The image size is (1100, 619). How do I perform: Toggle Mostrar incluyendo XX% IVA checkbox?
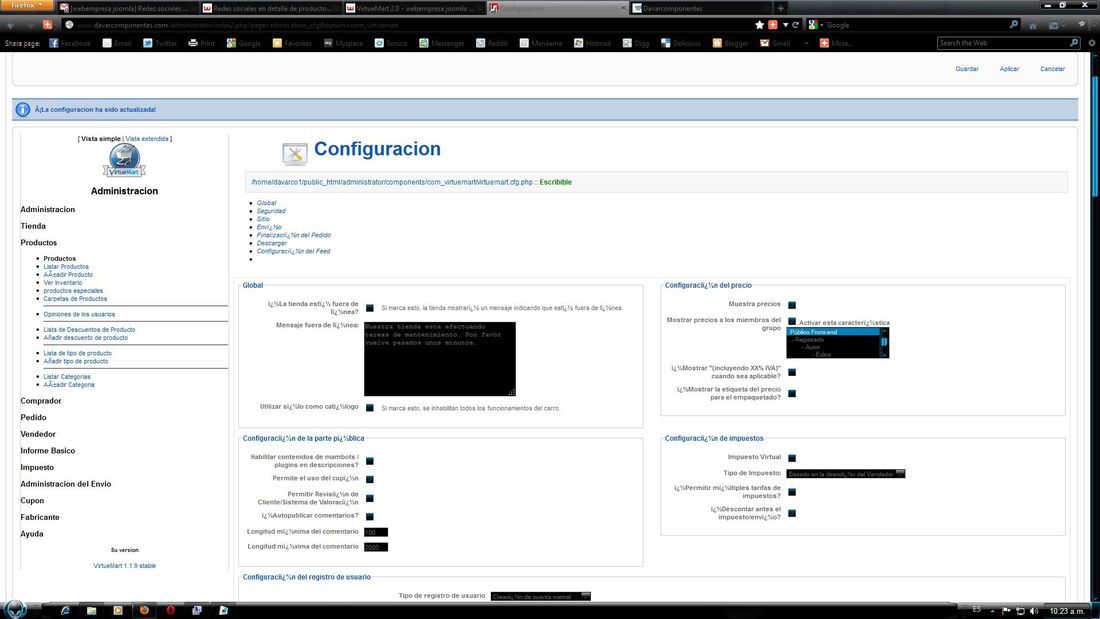click(792, 373)
